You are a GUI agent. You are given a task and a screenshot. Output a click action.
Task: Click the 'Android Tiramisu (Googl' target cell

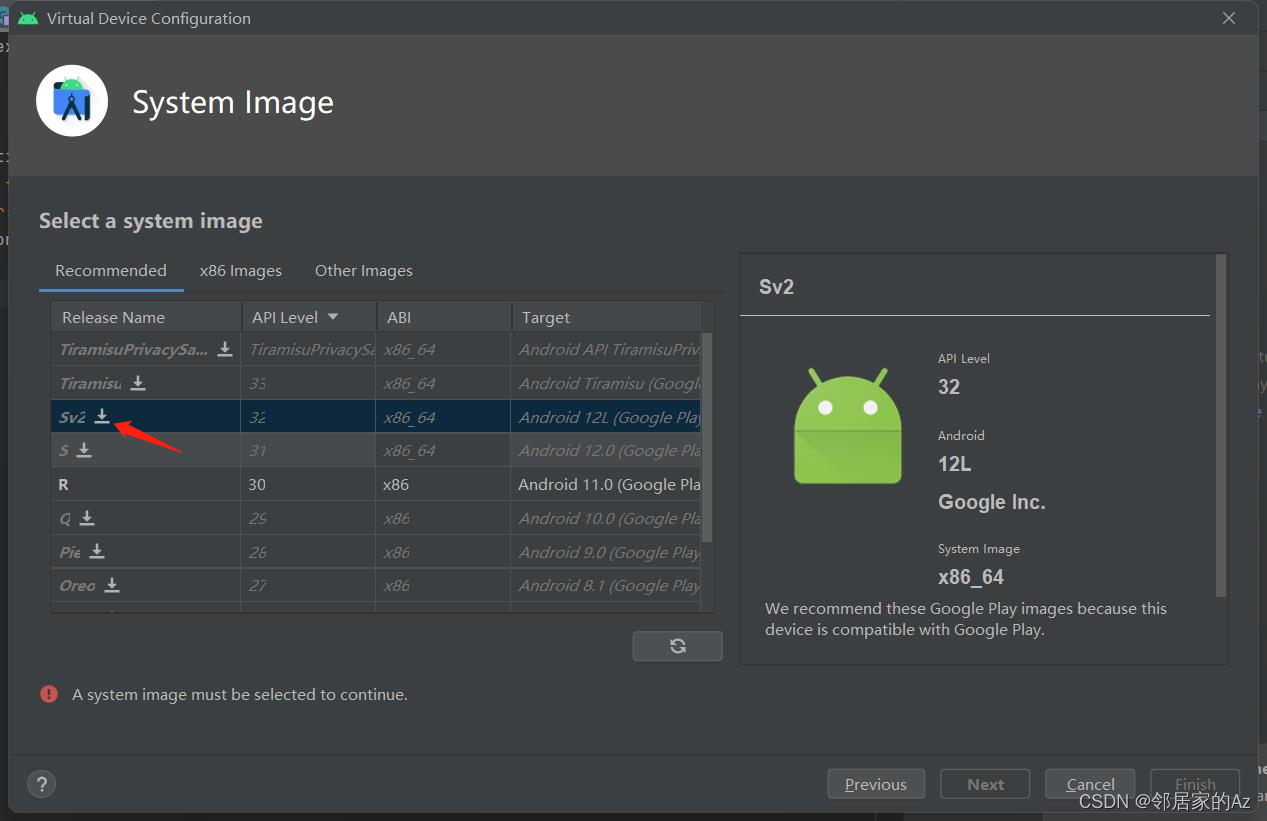pos(606,383)
